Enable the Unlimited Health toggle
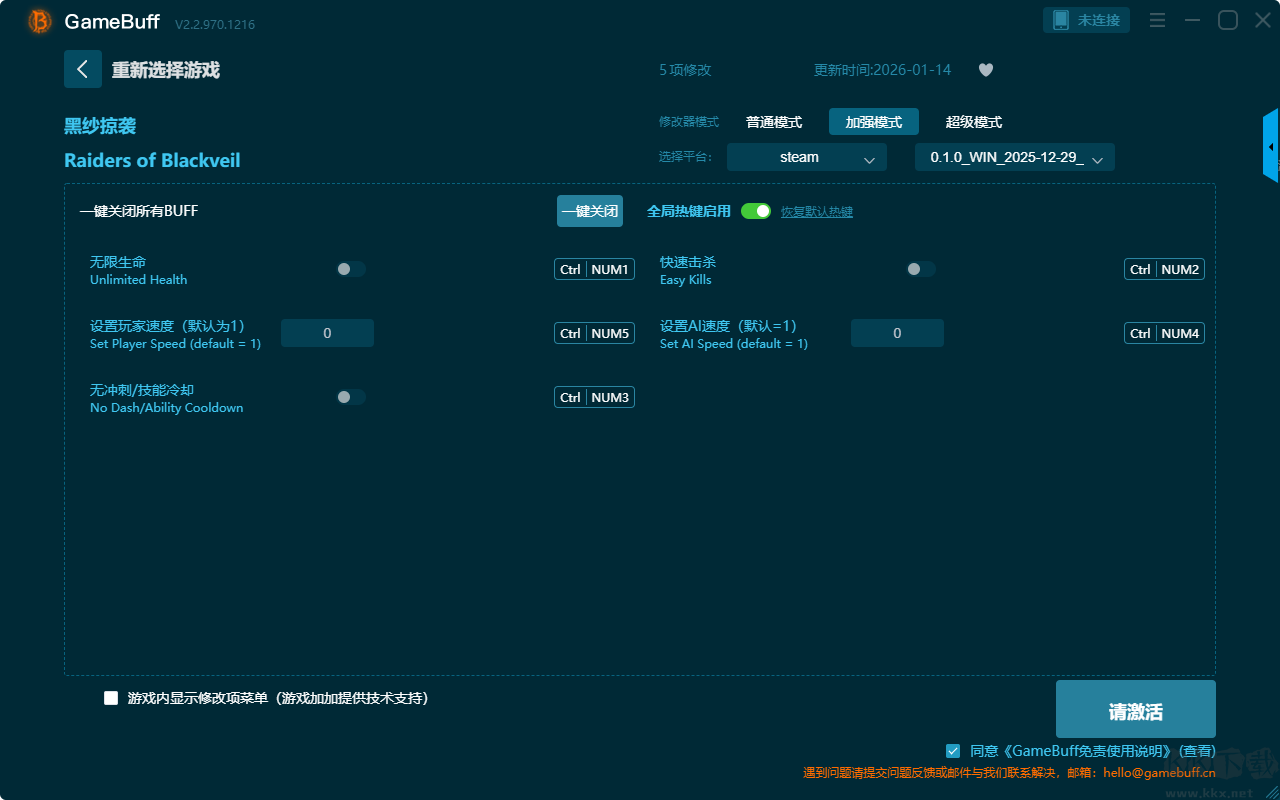 [351, 269]
